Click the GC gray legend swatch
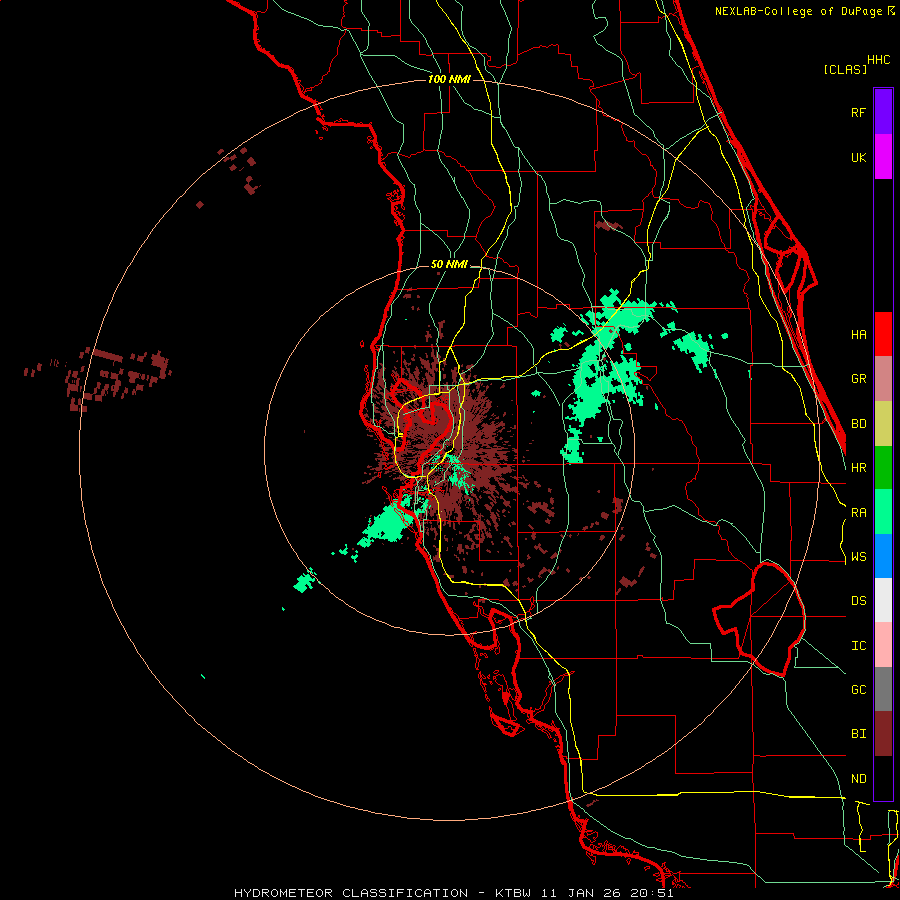This screenshot has width=900, height=900. [883, 689]
